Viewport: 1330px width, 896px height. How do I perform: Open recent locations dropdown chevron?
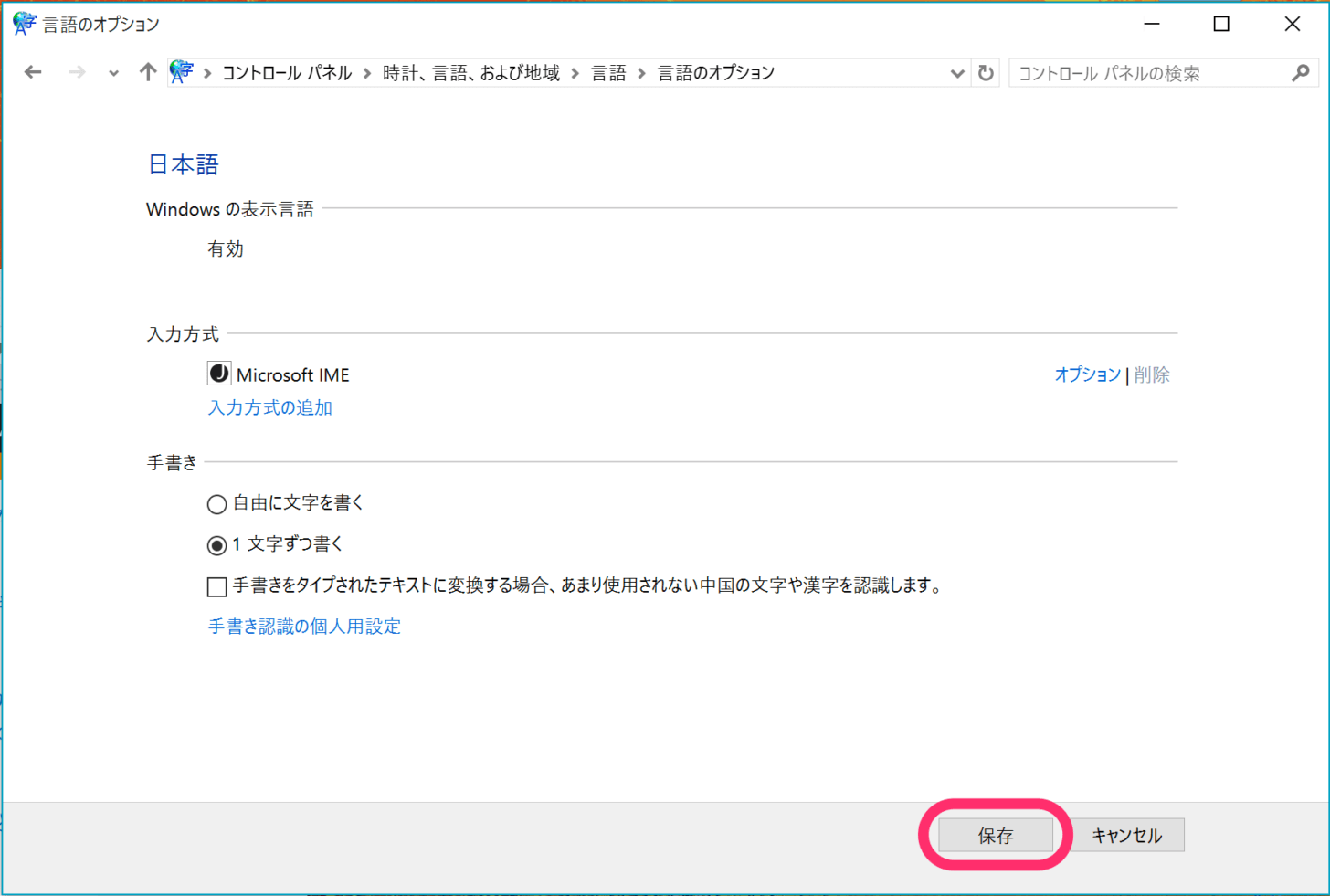[113, 73]
